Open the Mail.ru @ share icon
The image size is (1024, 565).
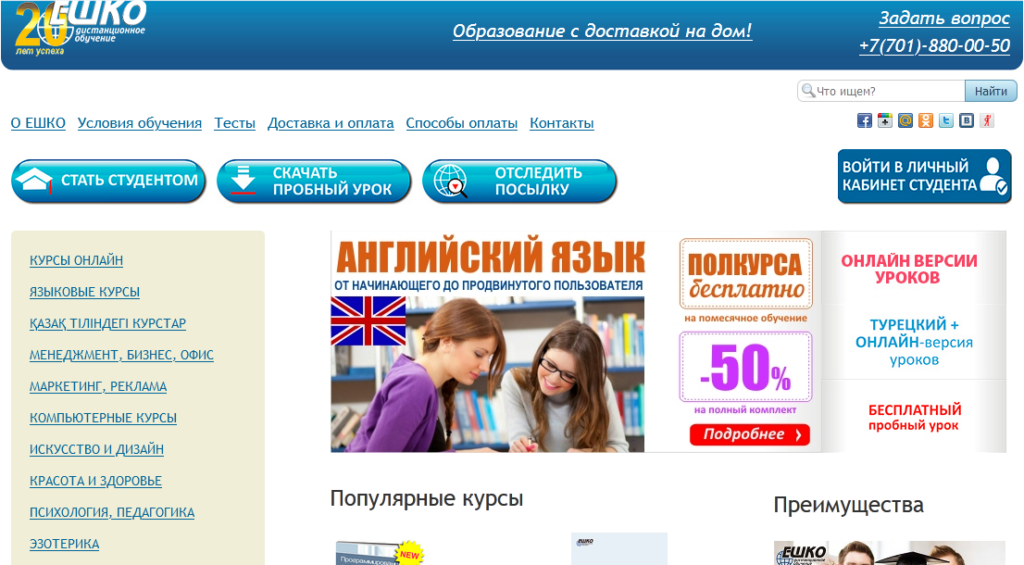905,121
